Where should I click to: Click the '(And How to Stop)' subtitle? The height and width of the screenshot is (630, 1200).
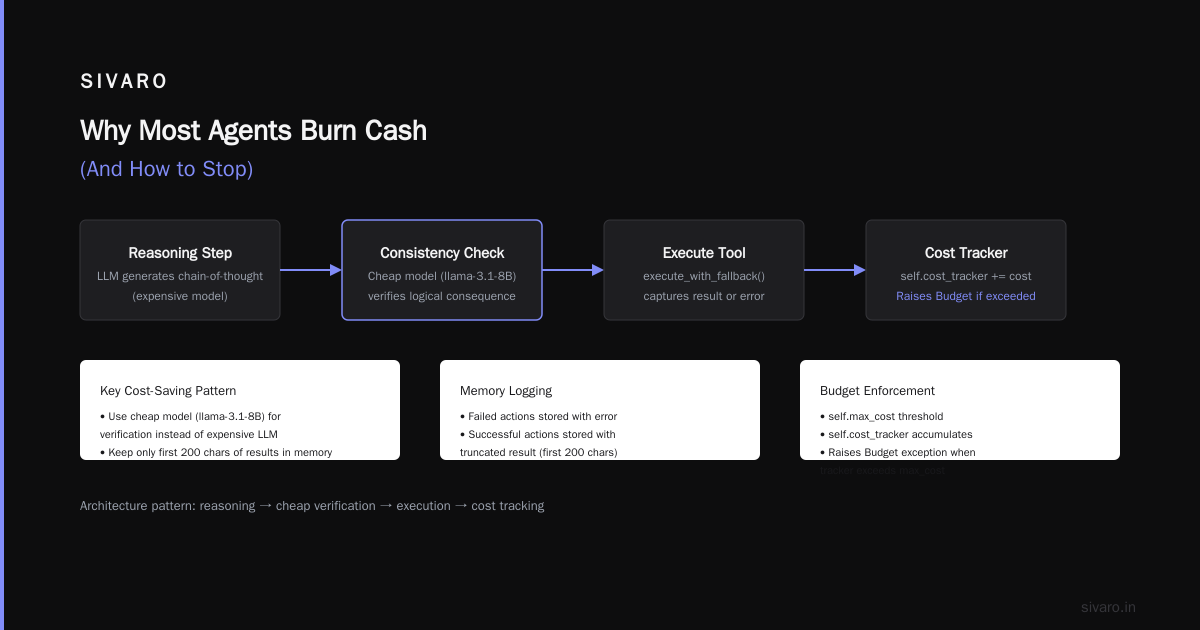tap(166, 169)
